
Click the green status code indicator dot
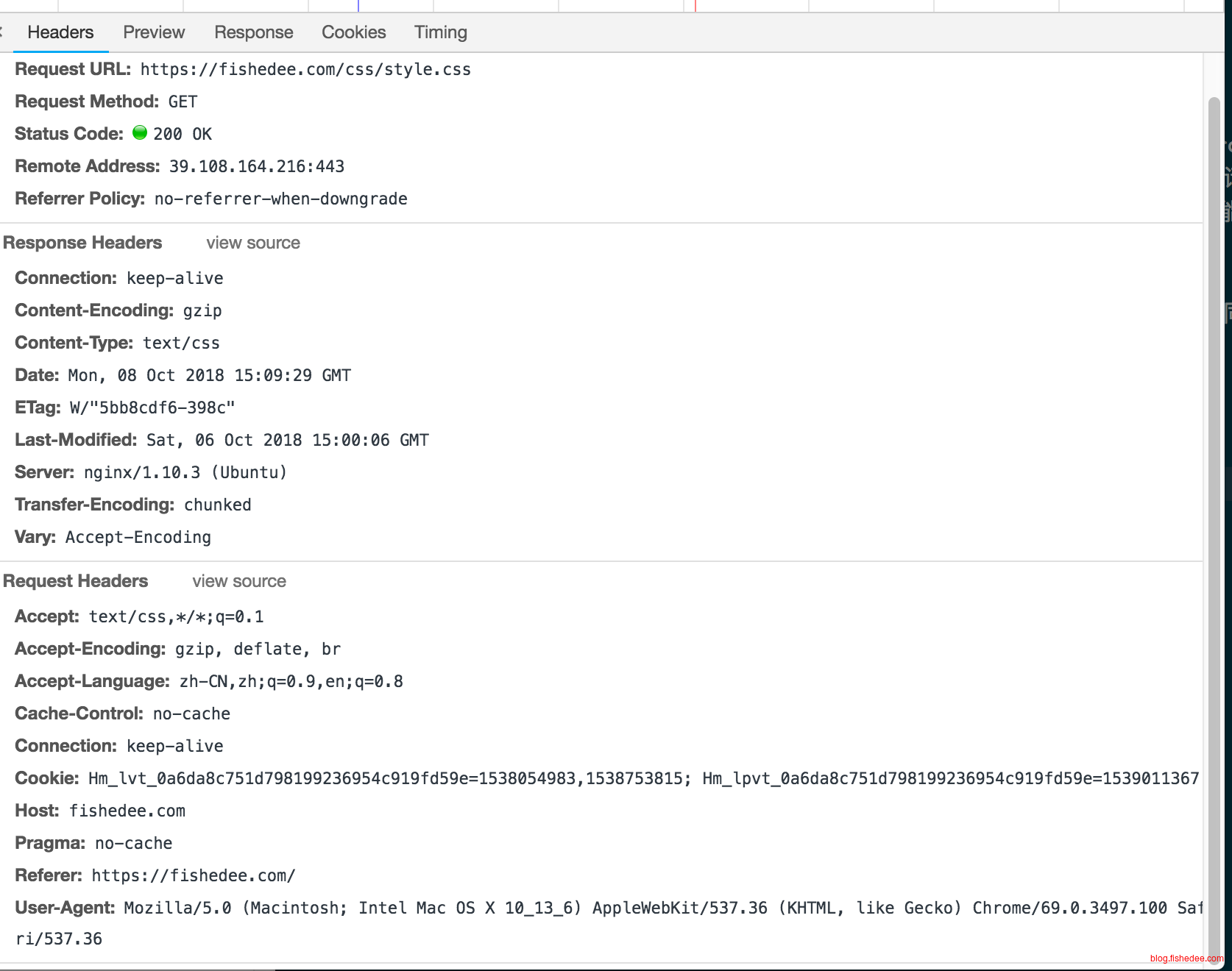[x=140, y=132]
